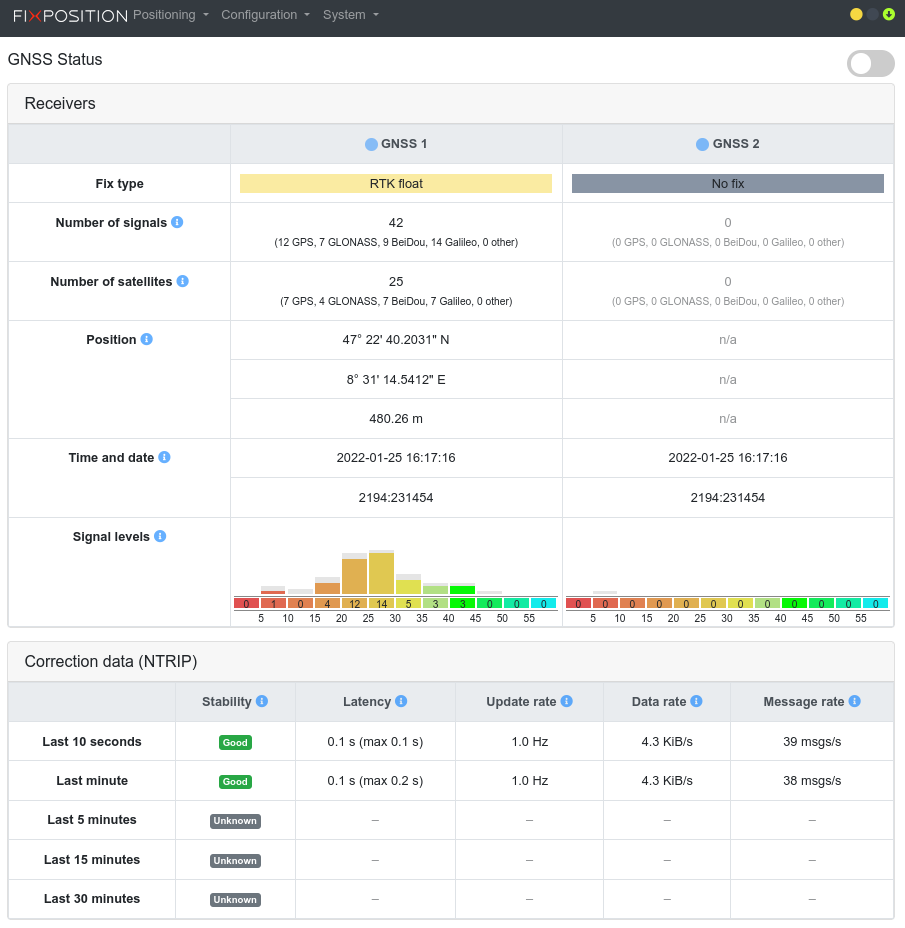Screen dimensions: 905x928
Task: Show info for the Position row
Action: [147, 339]
